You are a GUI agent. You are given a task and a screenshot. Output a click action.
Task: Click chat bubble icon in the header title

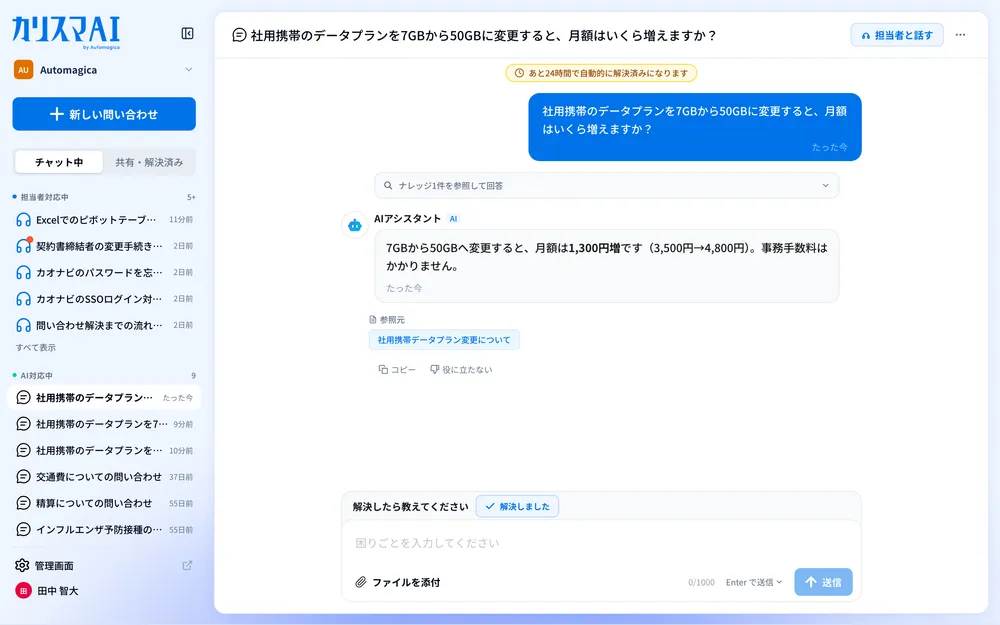(239, 35)
